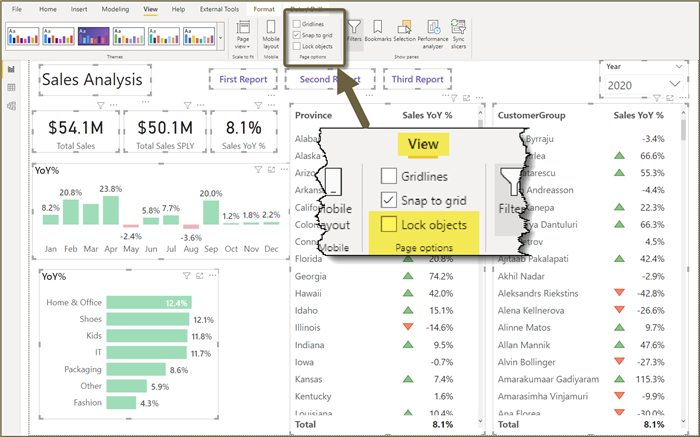The height and width of the screenshot is (437, 700).
Task: Open the Page view dropdown
Action: point(242,36)
